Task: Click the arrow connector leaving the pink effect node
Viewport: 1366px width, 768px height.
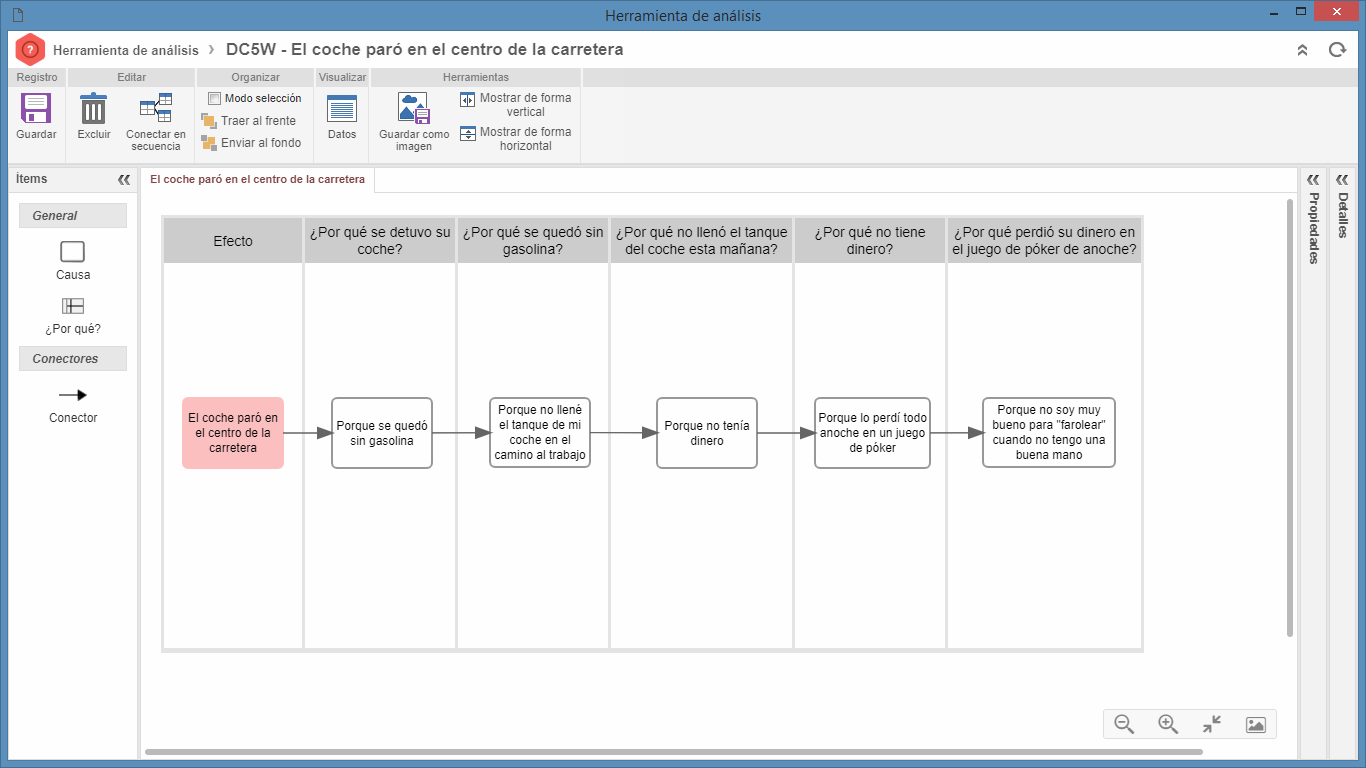Action: pos(308,433)
